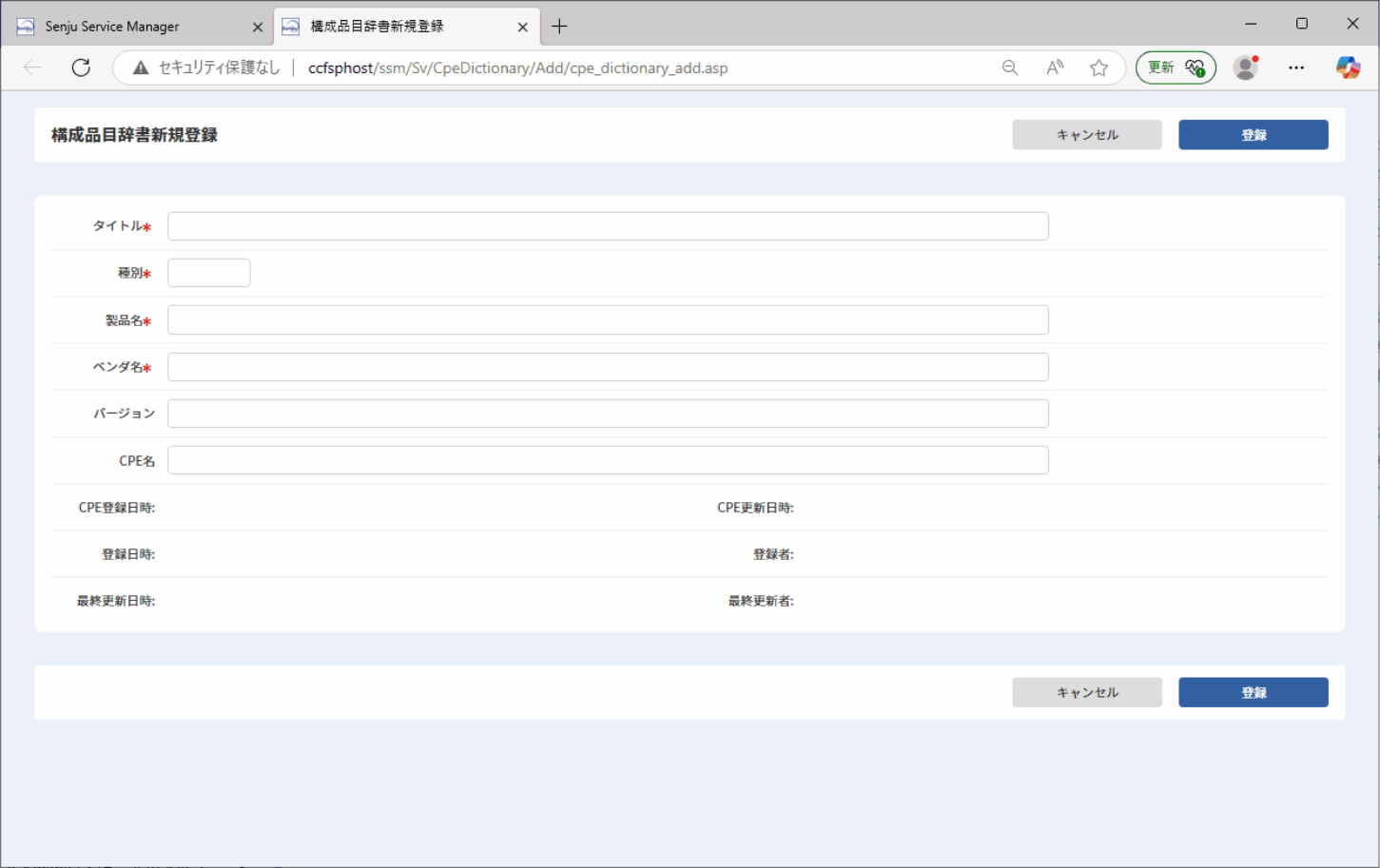Open the zoom magnifier icon in address bar
Viewport: 1380px width, 868px height.
pyautogui.click(x=1010, y=68)
